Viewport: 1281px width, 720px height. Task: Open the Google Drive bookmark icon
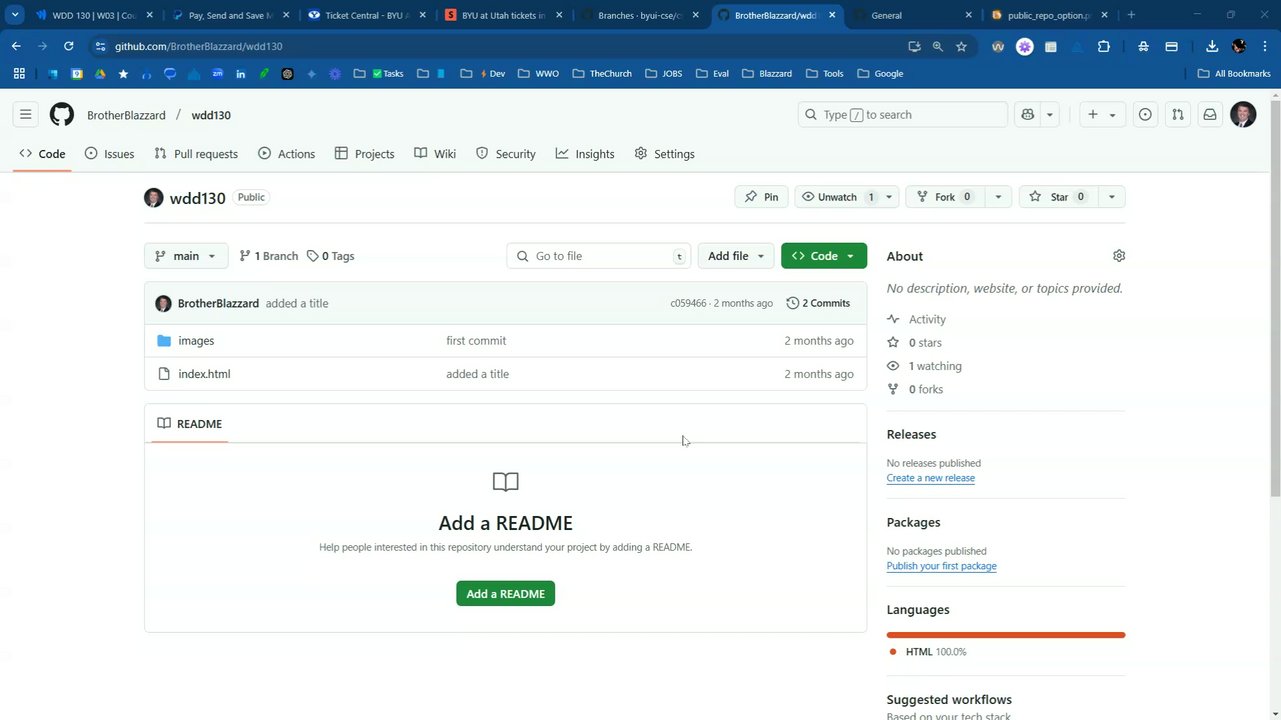click(x=100, y=73)
